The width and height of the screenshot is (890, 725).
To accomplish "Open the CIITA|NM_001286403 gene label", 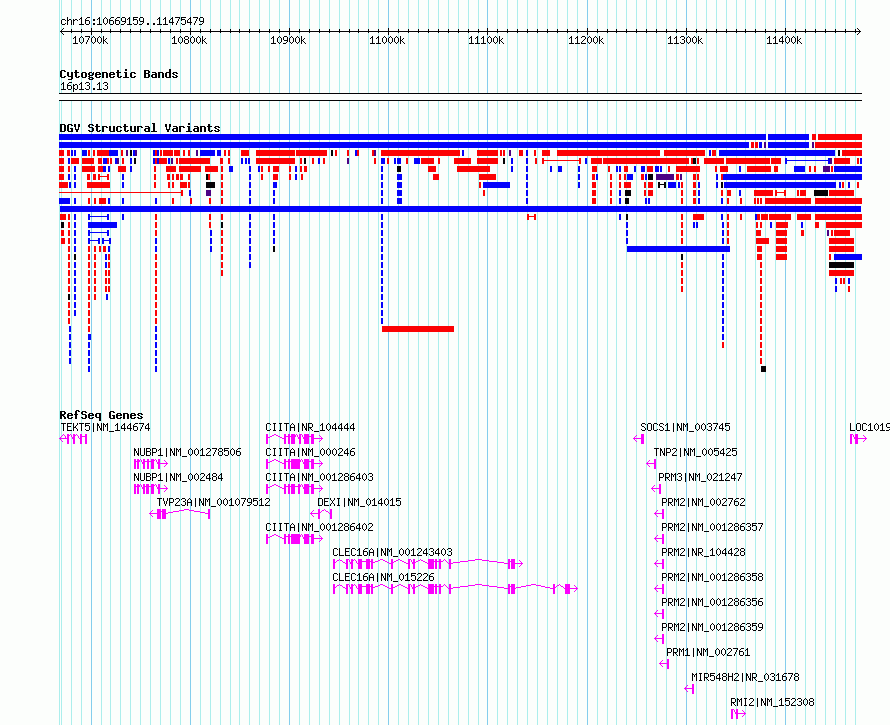I will [x=319, y=477].
